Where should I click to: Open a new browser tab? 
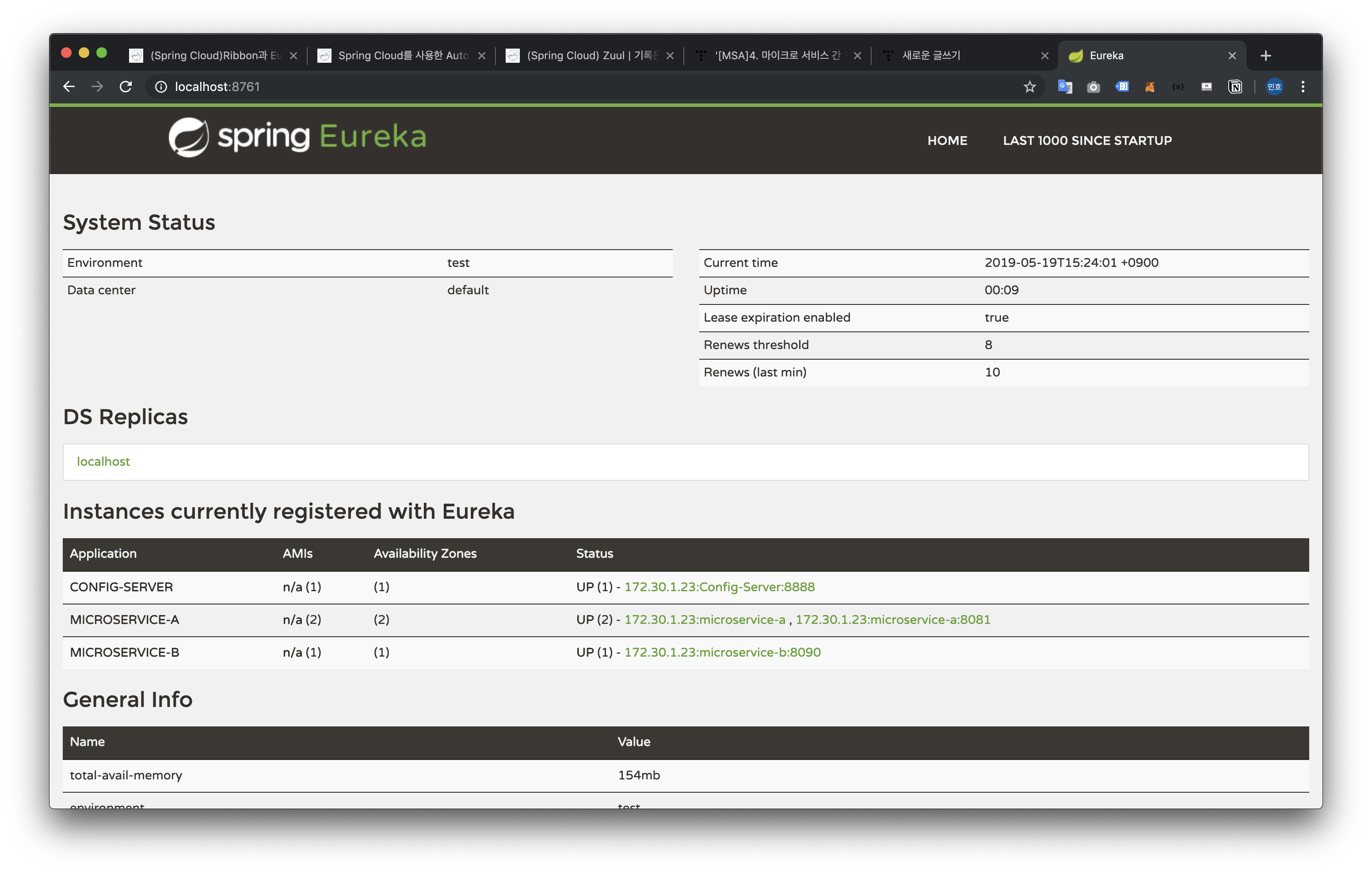coord(1265,56)
